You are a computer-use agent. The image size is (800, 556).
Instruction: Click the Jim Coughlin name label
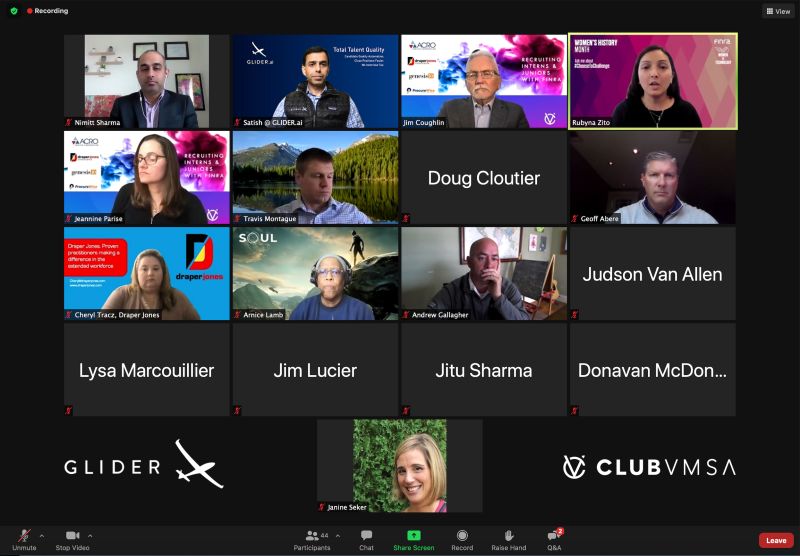[x=423, y=122]
